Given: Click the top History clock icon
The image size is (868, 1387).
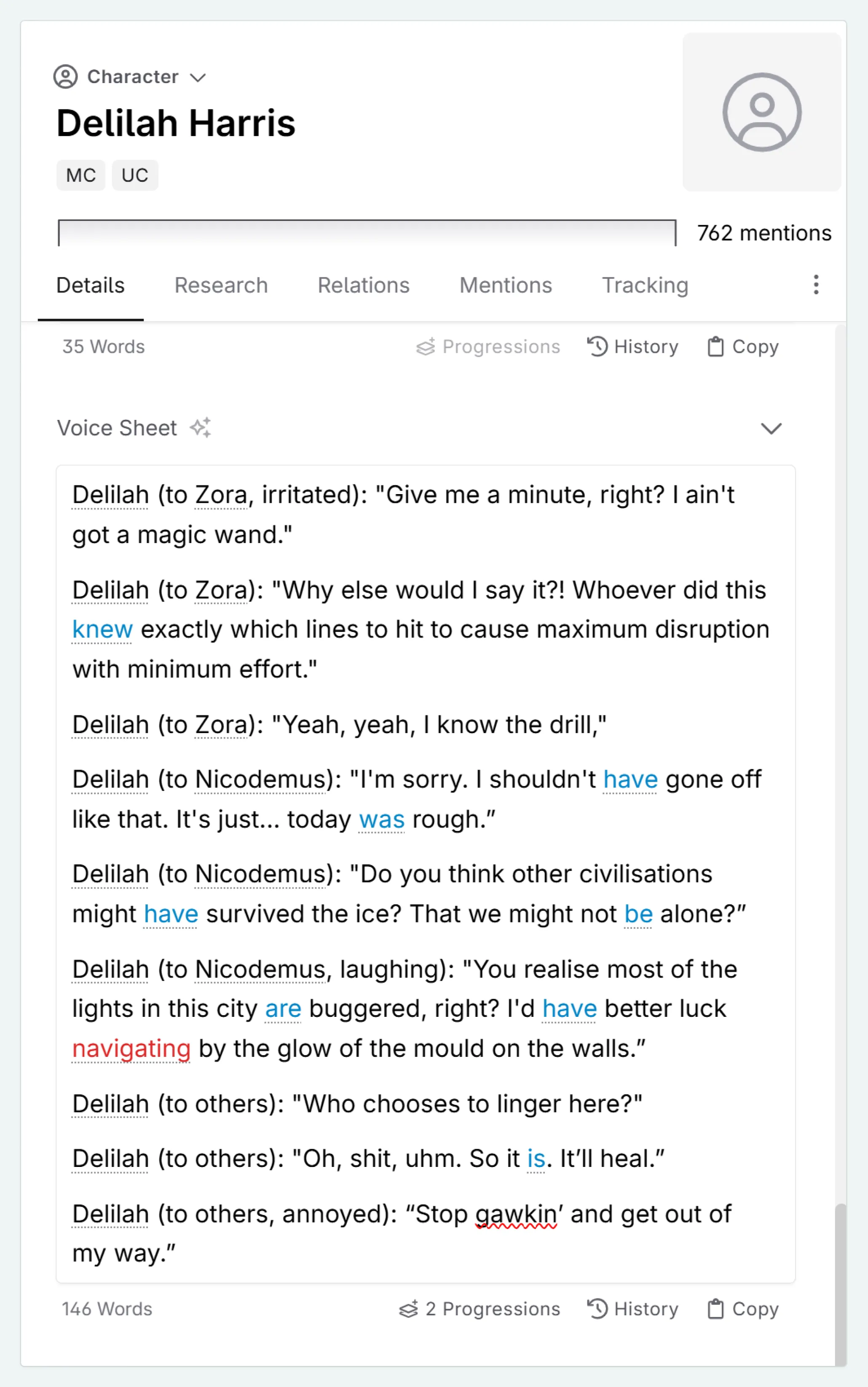Looking at the screenshot, I should [597, 346].
